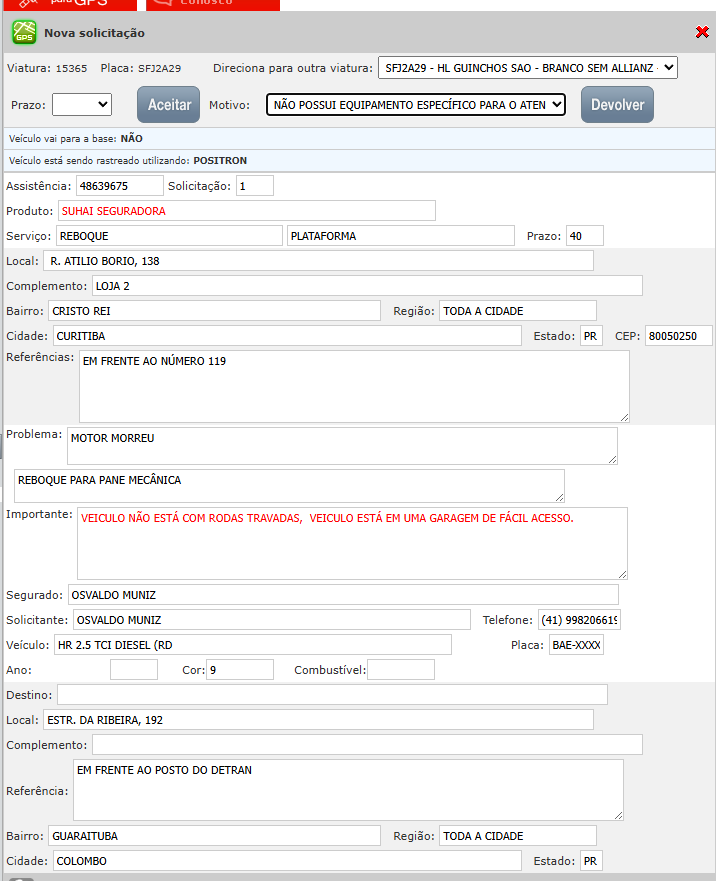Screen dimensions: 716x881
Task: Click the Local field R. ATILIO BORIO
Action: click(x=318, y=261)
